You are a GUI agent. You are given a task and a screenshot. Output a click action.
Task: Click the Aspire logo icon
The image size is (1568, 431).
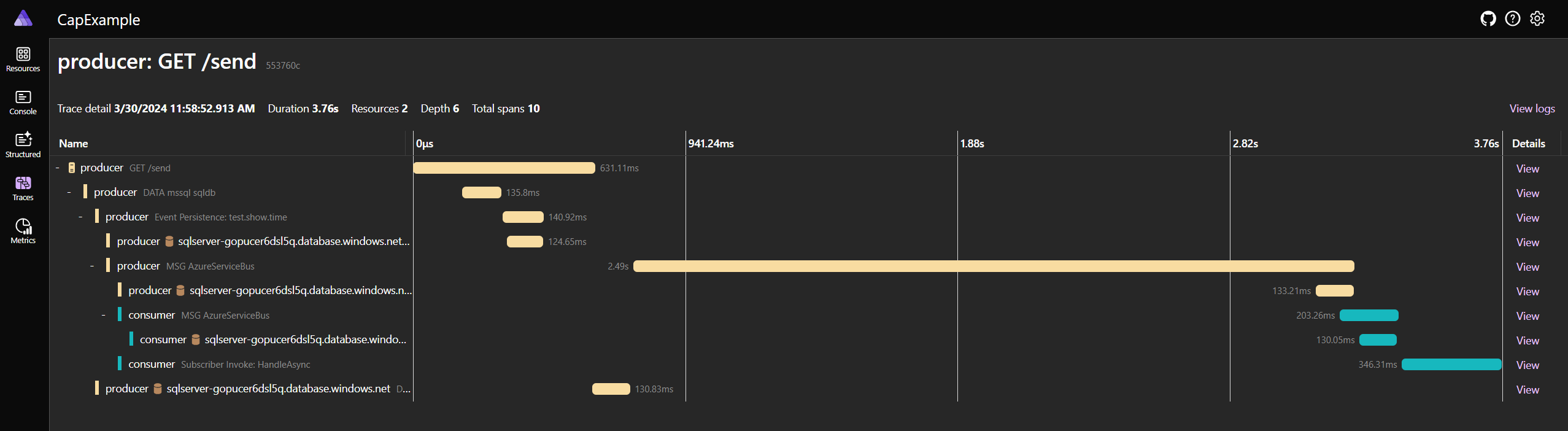(23, 19)
